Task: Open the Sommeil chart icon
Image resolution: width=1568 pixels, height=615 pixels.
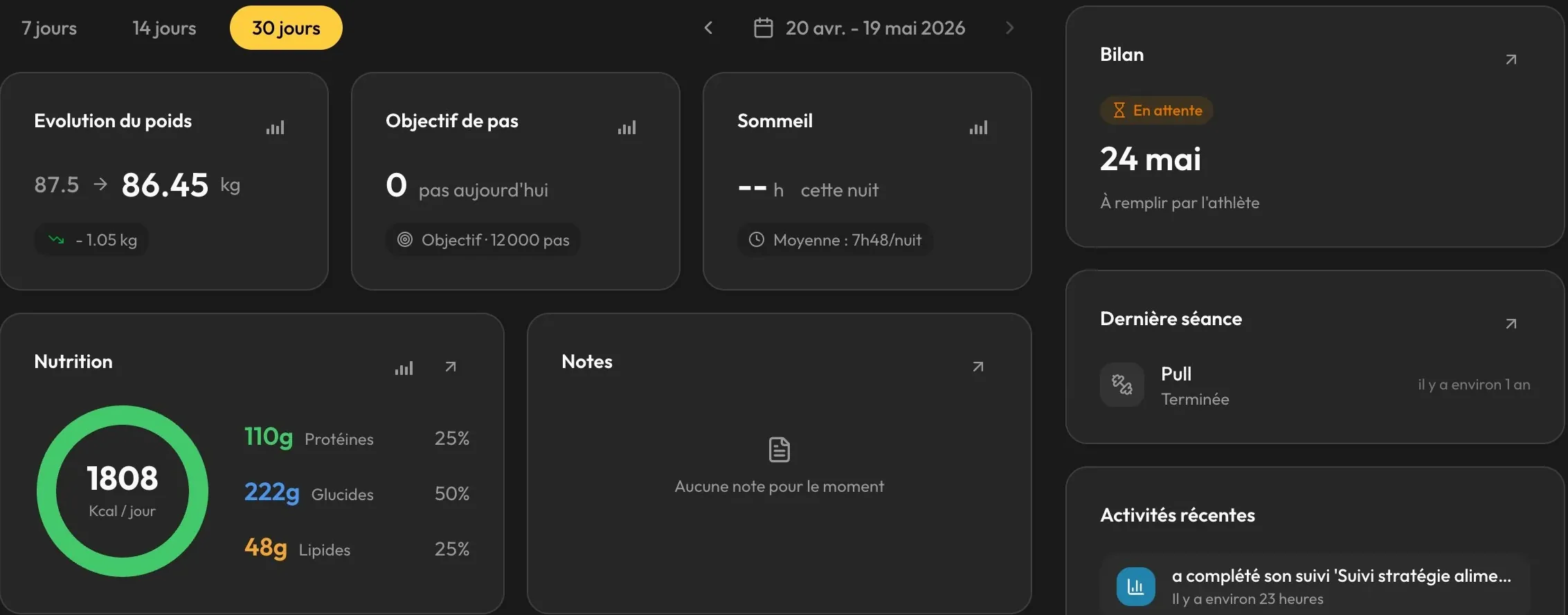Action: pyautogui.click(x=979, y=128)
